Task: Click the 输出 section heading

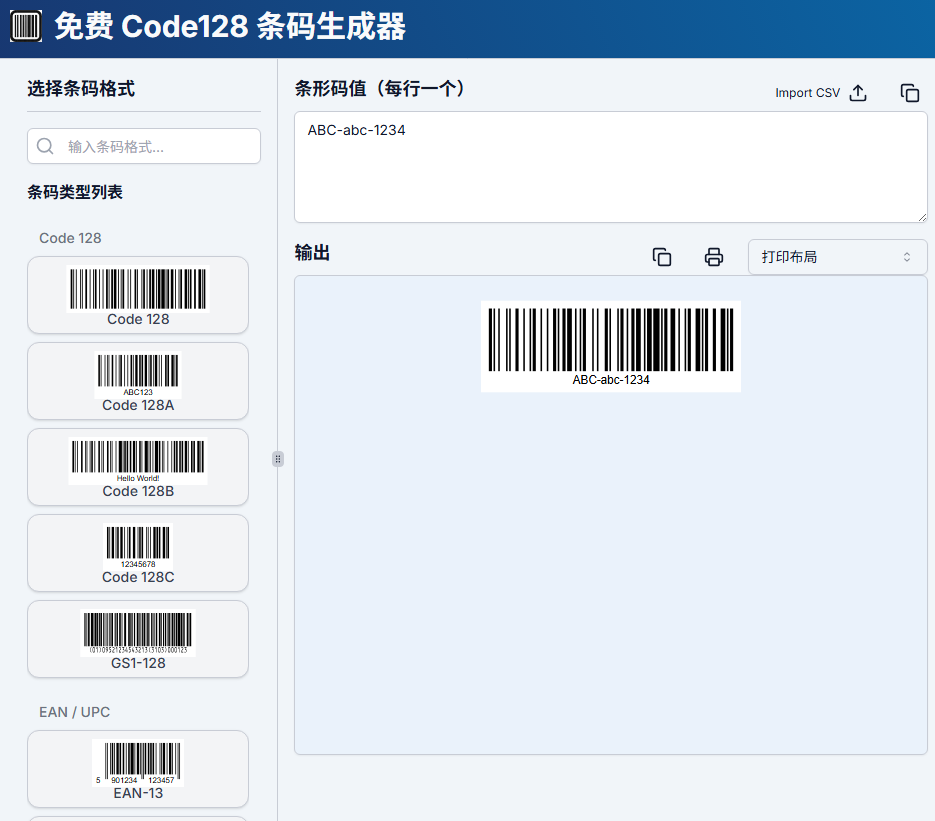Action: 312,253
